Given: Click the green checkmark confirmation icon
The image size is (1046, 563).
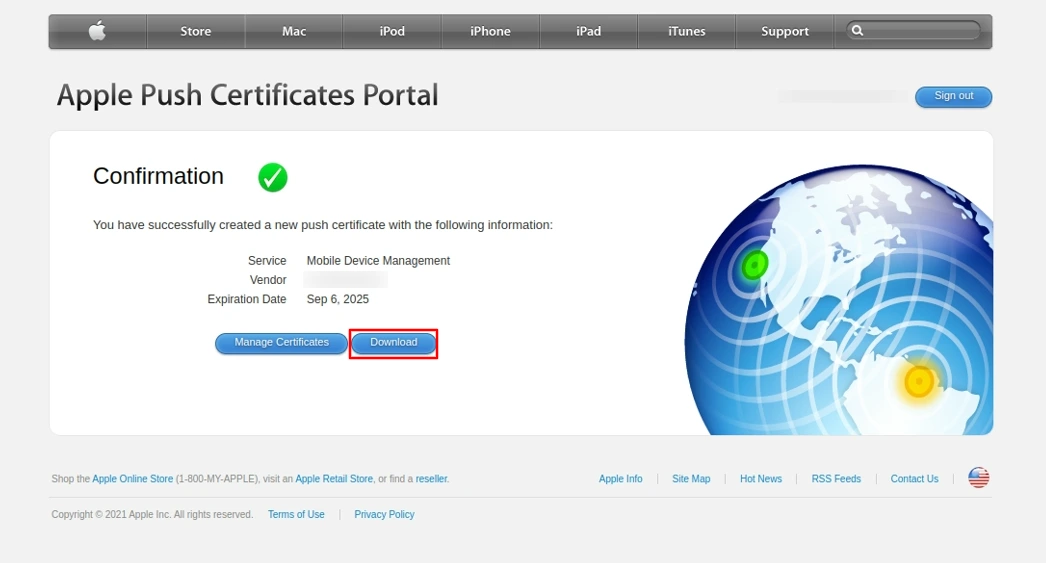Looking at the screenshot, I should coord(273,177).
